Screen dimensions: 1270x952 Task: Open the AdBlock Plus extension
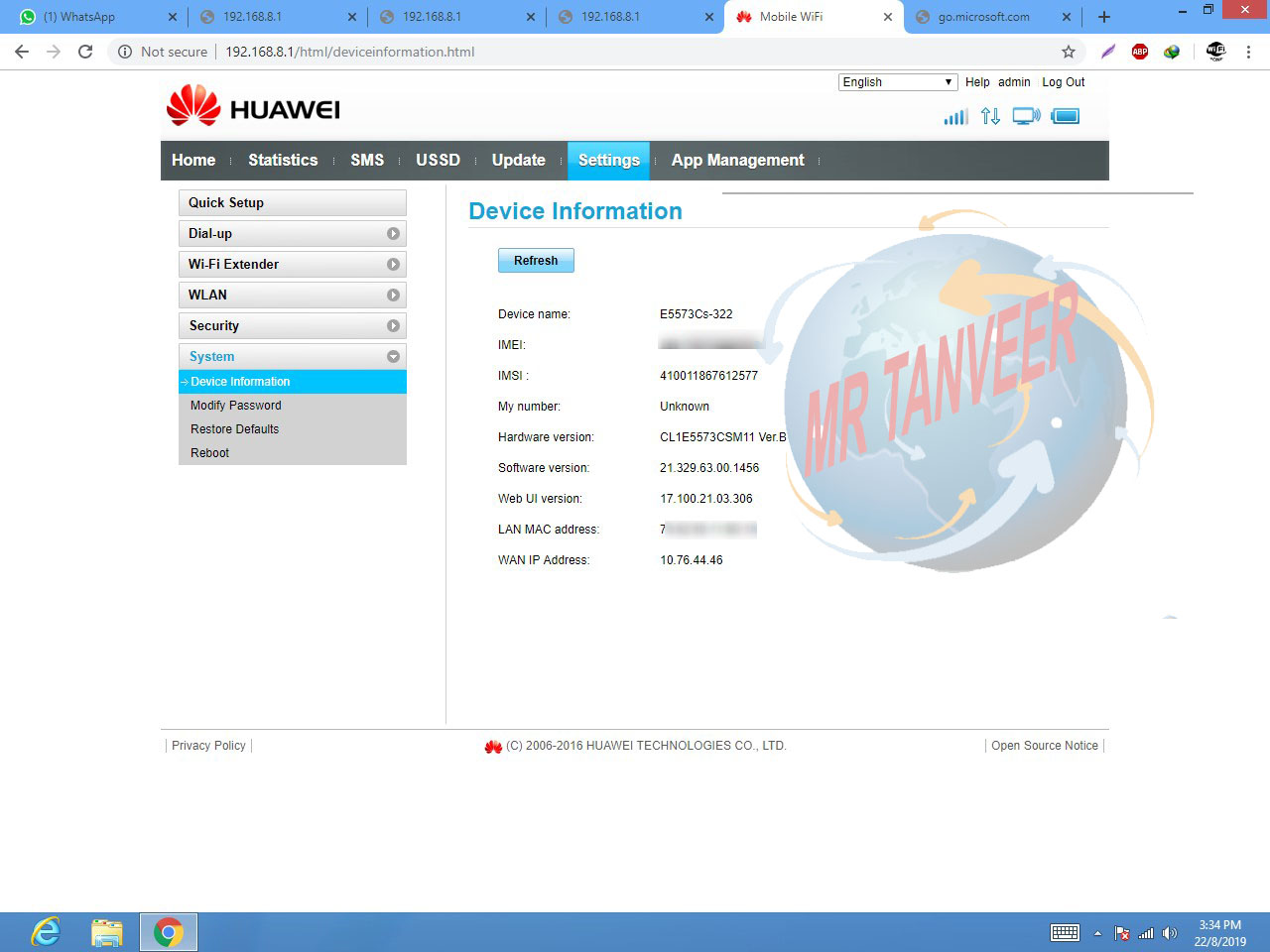point(1140,52)
